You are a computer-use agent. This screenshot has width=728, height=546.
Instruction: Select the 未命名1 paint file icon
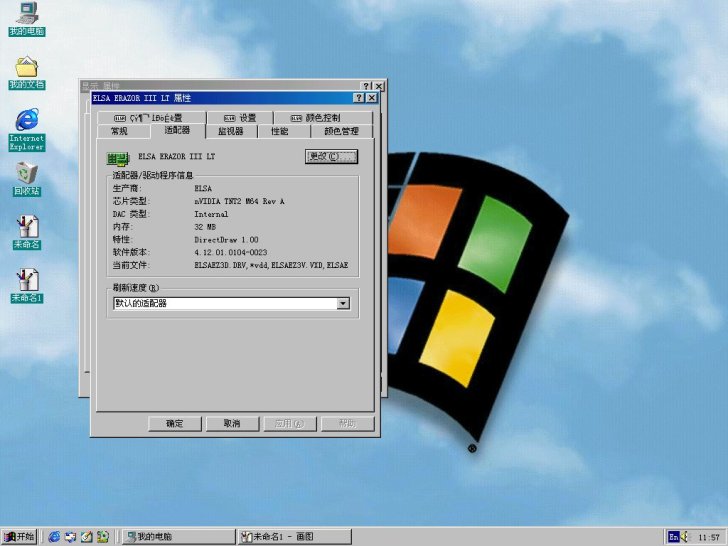27,286
